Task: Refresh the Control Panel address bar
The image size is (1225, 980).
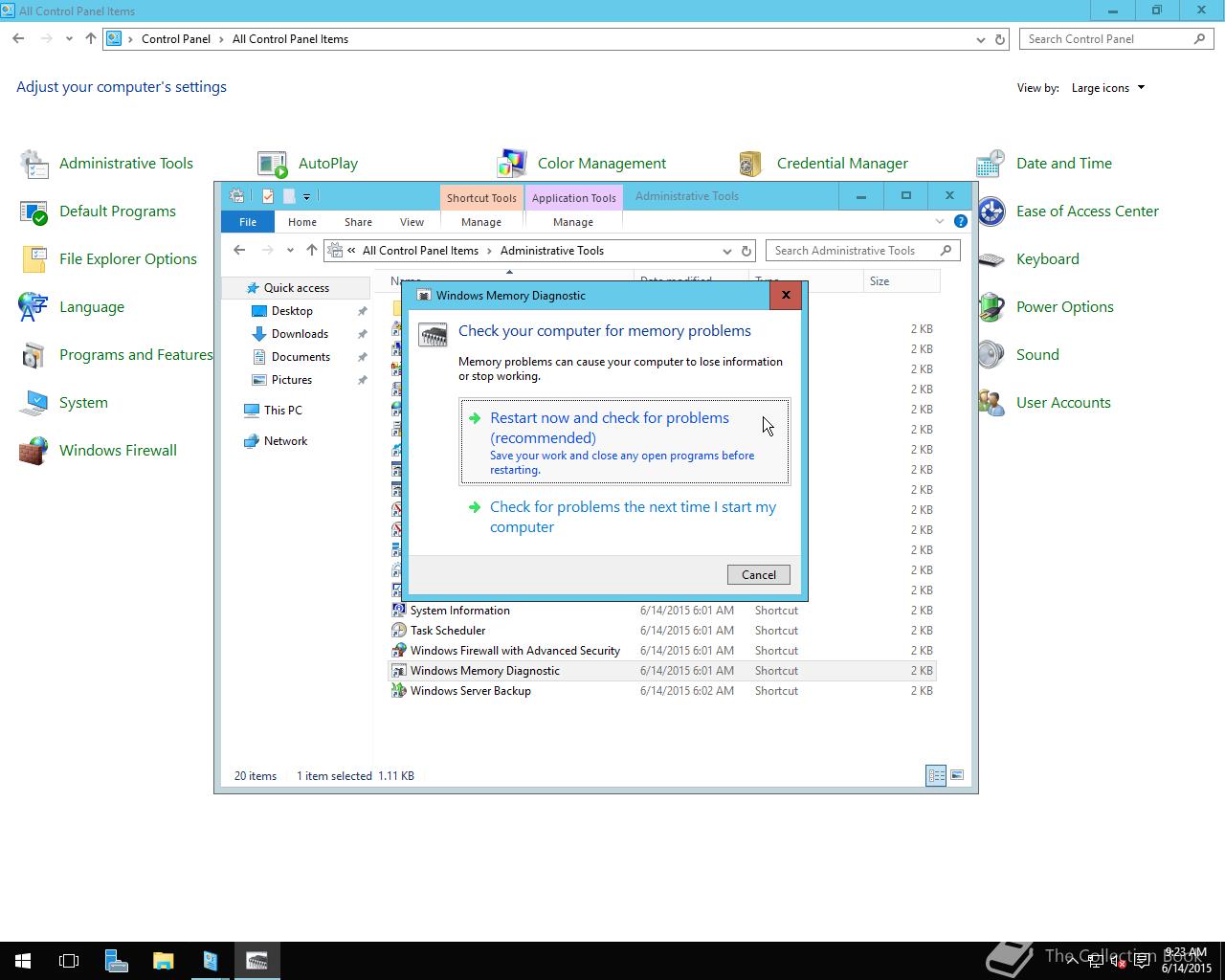Action: (1000, 39)
